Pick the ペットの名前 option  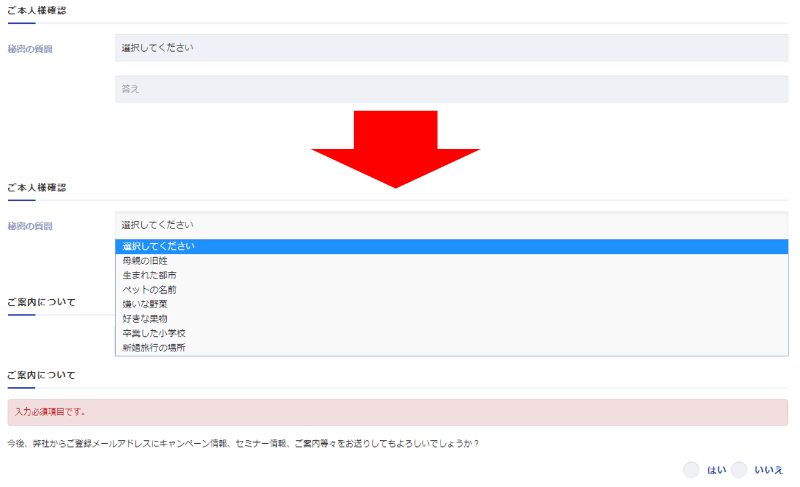451,290
